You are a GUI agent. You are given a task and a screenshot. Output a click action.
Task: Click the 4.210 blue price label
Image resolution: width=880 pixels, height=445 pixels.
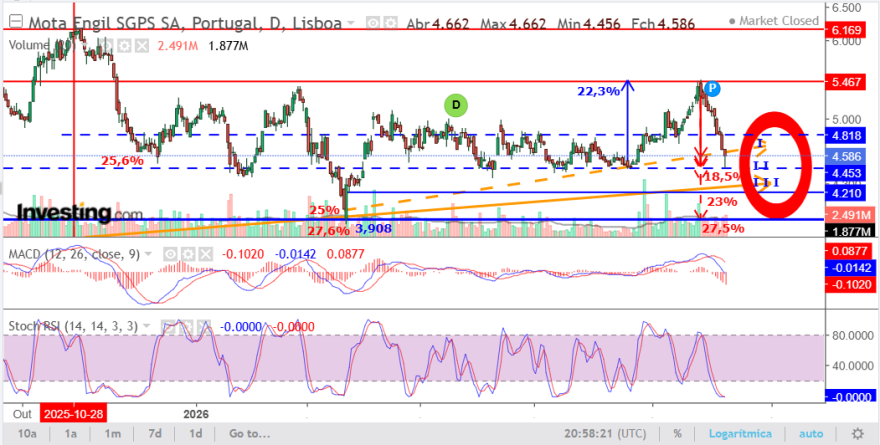pyautogui.click(x=849, y=193)
